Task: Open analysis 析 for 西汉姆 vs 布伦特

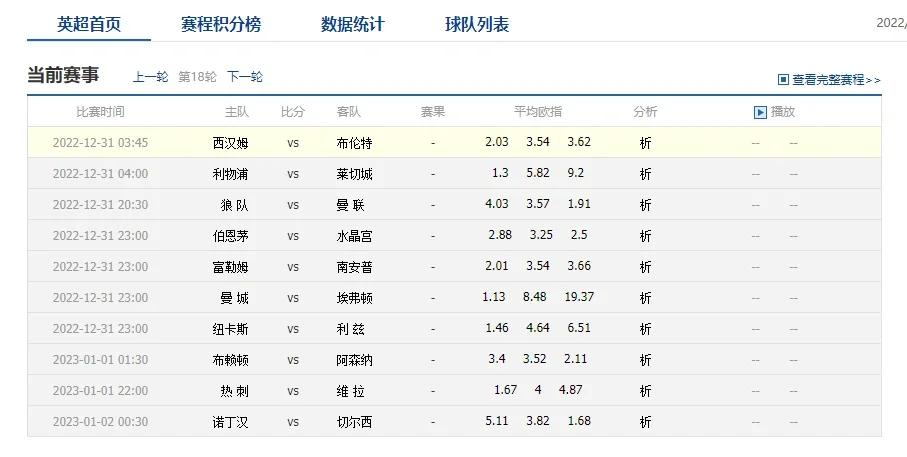Action: [x=646, y=143]
